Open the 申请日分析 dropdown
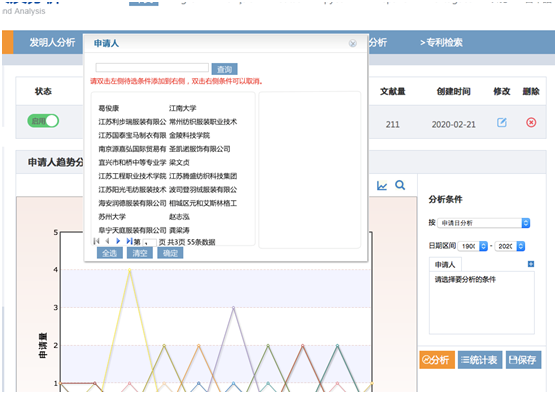This screenshot has width=557, height=394. 483,223
